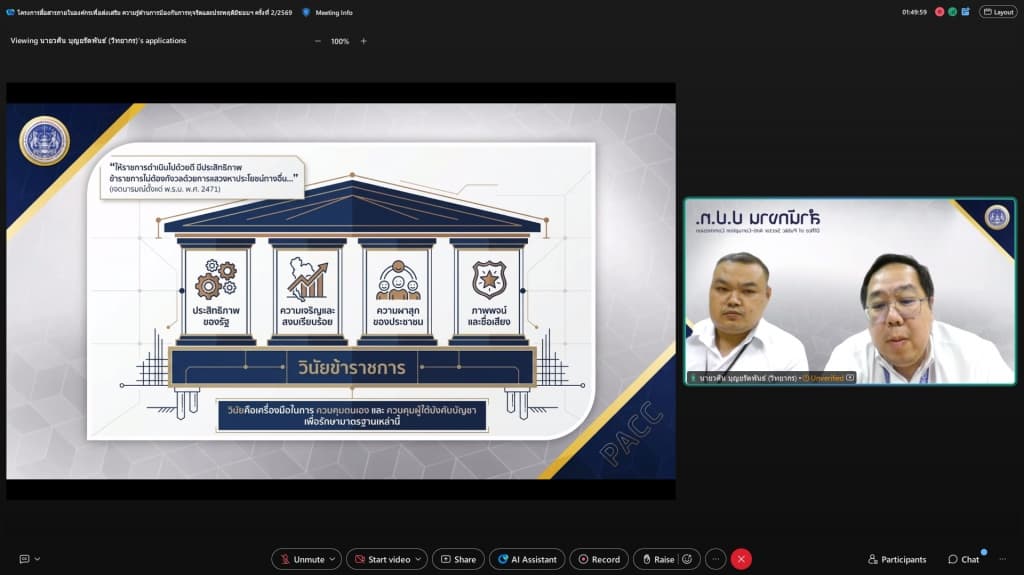
Task: Click the green status indicator icon
Action: pos(953,12)
